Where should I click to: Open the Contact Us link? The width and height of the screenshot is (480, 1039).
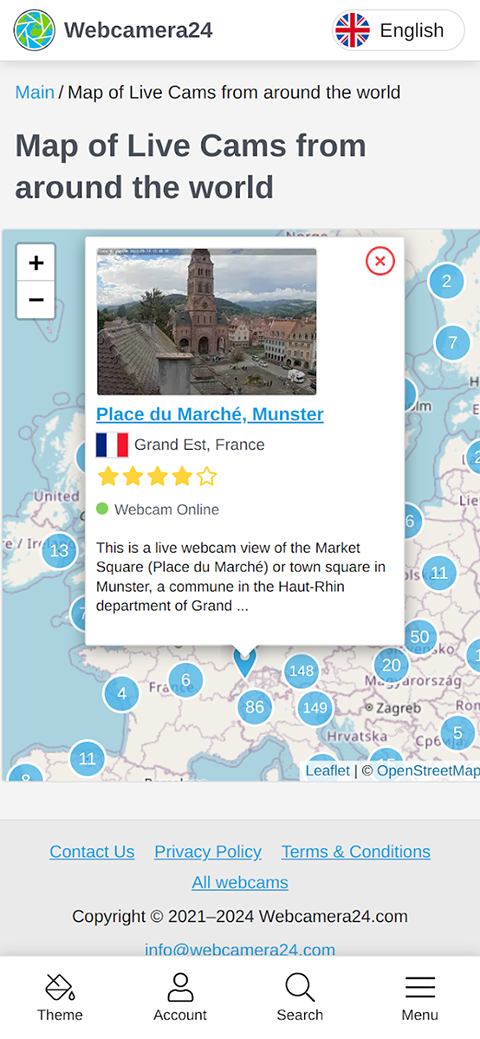92,851
